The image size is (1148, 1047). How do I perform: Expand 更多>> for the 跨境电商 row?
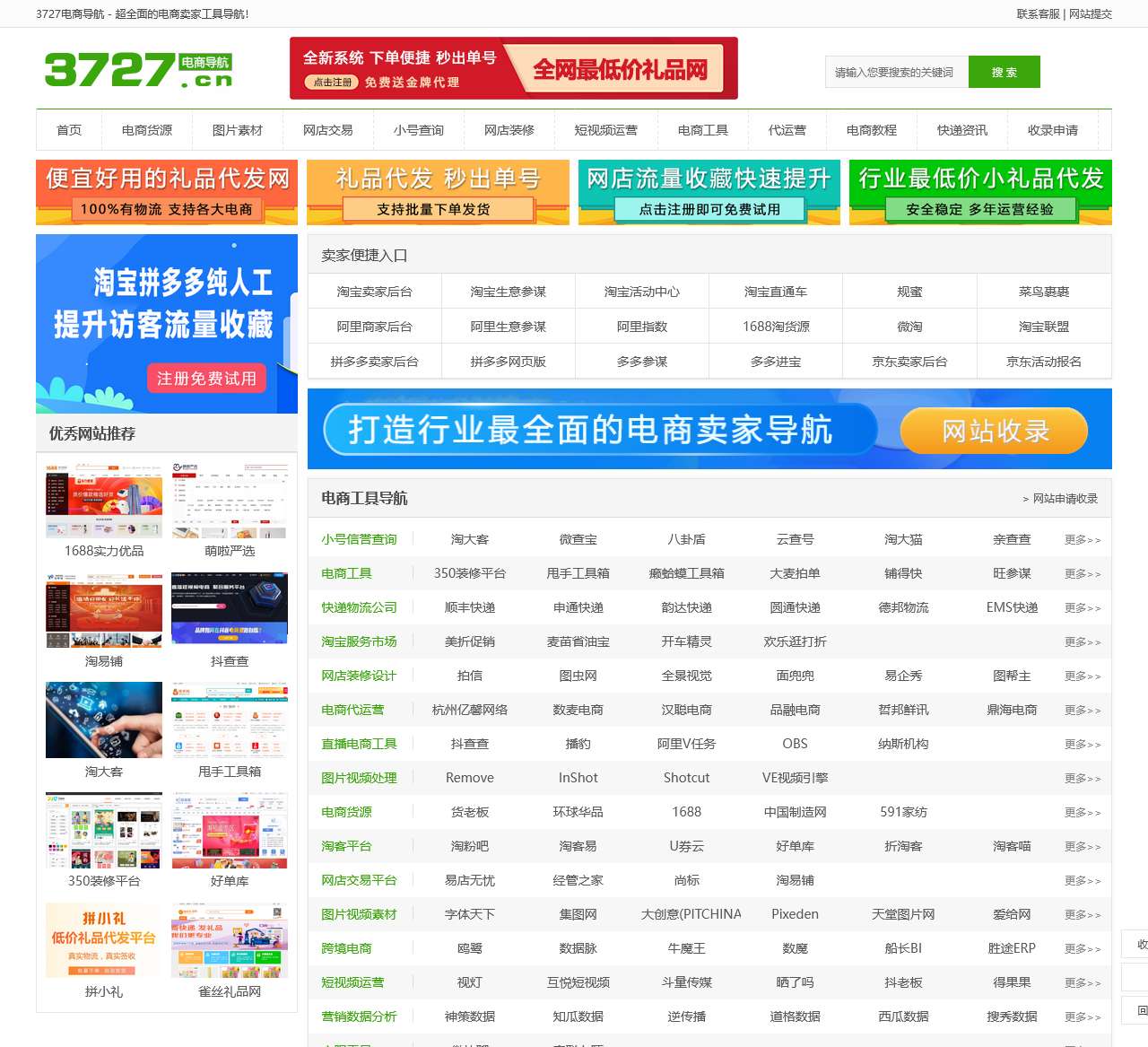click(x=1083, y=949)
